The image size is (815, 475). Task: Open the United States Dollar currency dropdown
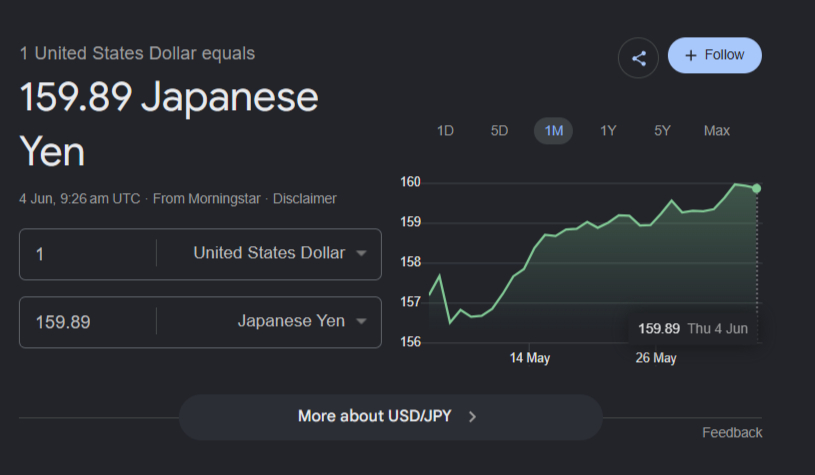click(x=280, y=253)
